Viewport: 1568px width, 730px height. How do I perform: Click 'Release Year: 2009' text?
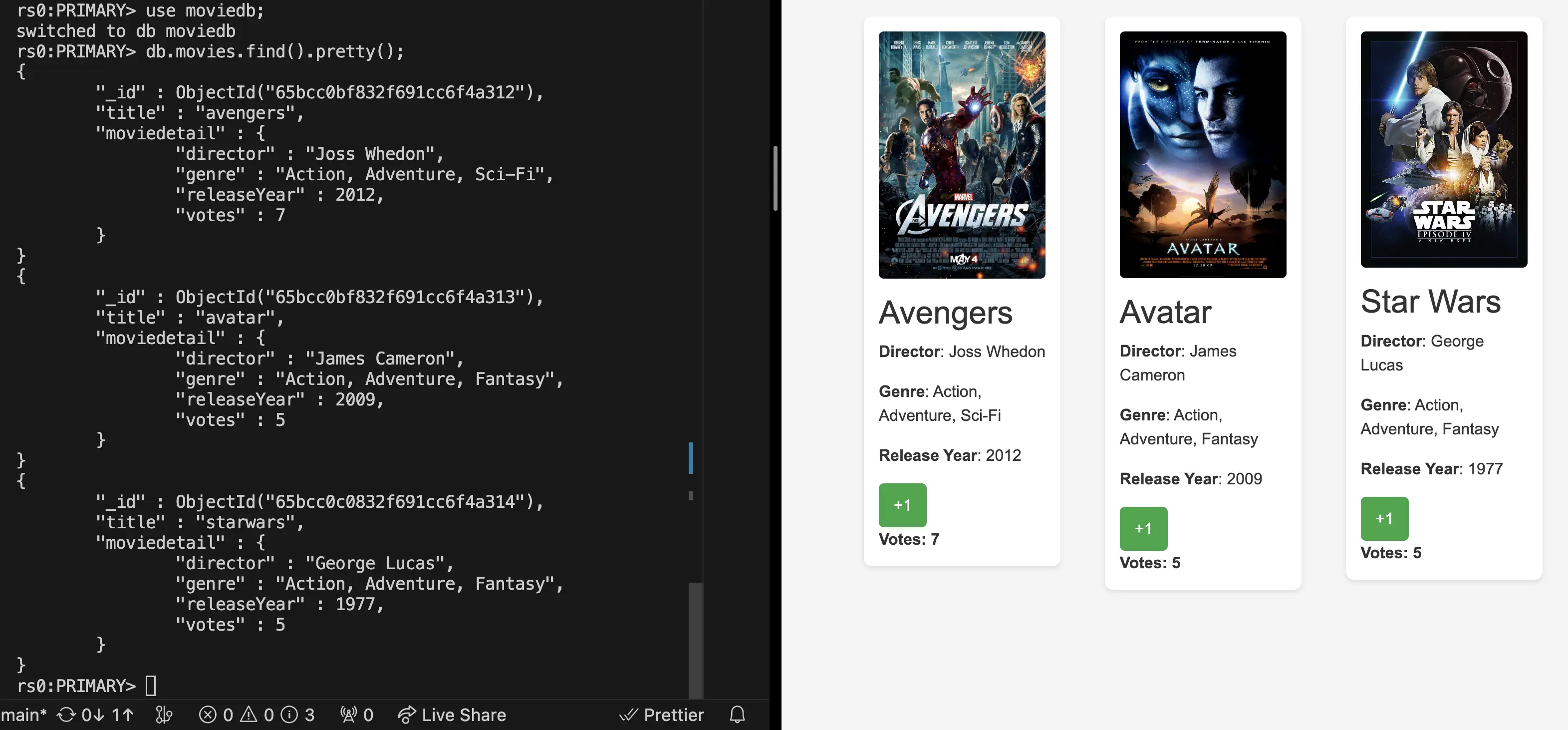1191,478
